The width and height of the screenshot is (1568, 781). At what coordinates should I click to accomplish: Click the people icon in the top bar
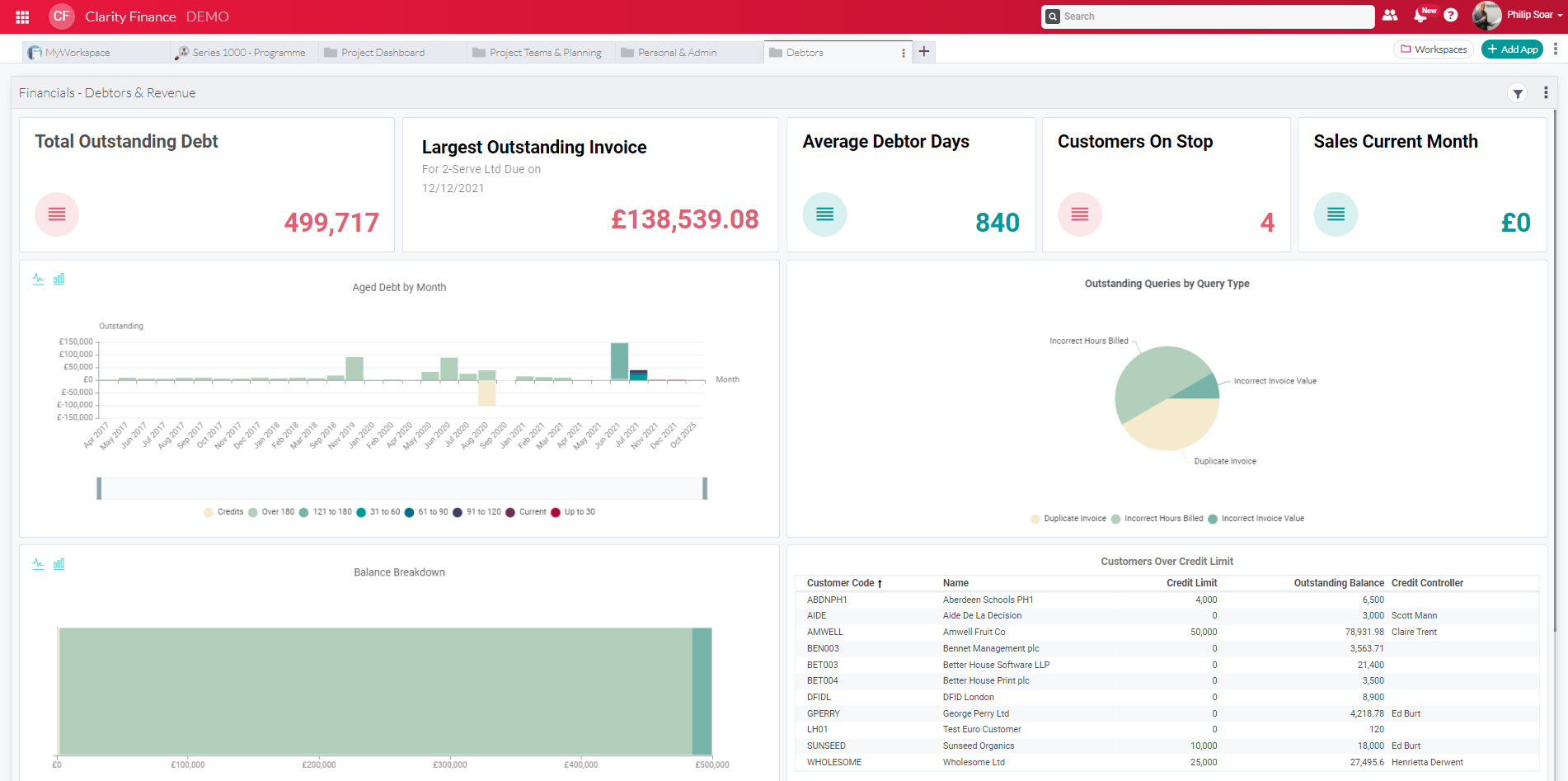click(x=1390, y=16)
